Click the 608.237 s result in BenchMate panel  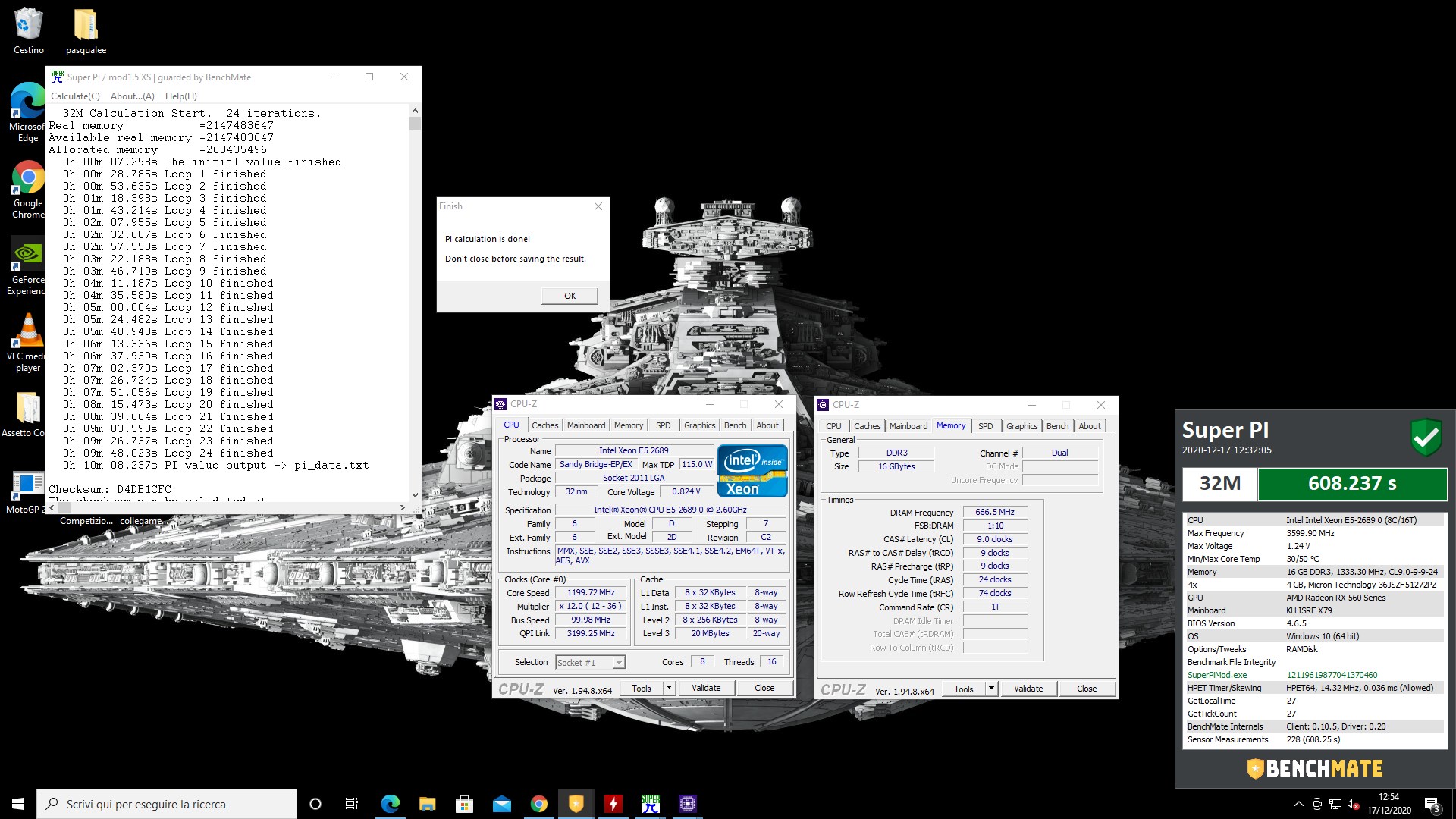[x=1352, y=483]
